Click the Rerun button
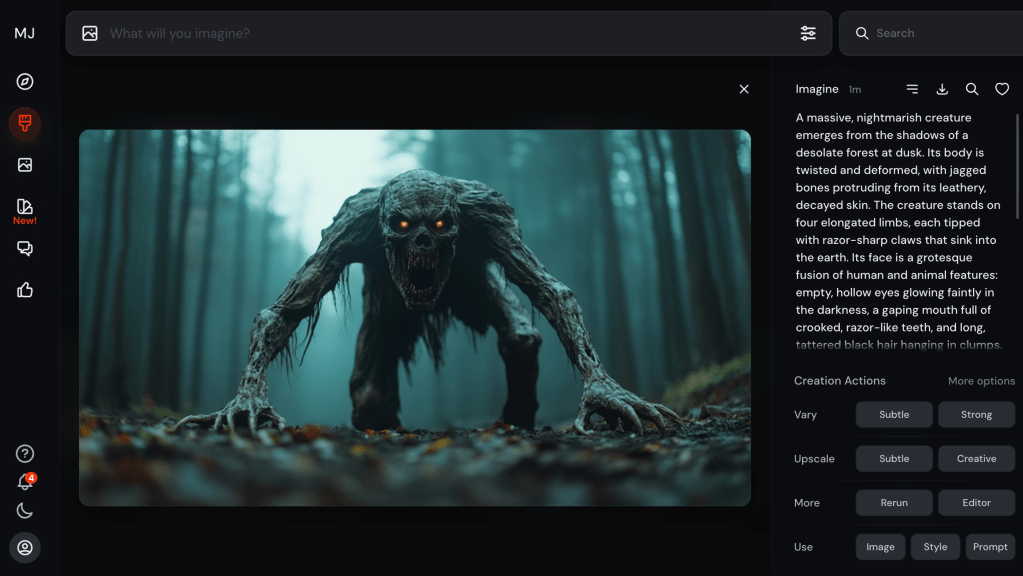 click(x=894, y=503)
